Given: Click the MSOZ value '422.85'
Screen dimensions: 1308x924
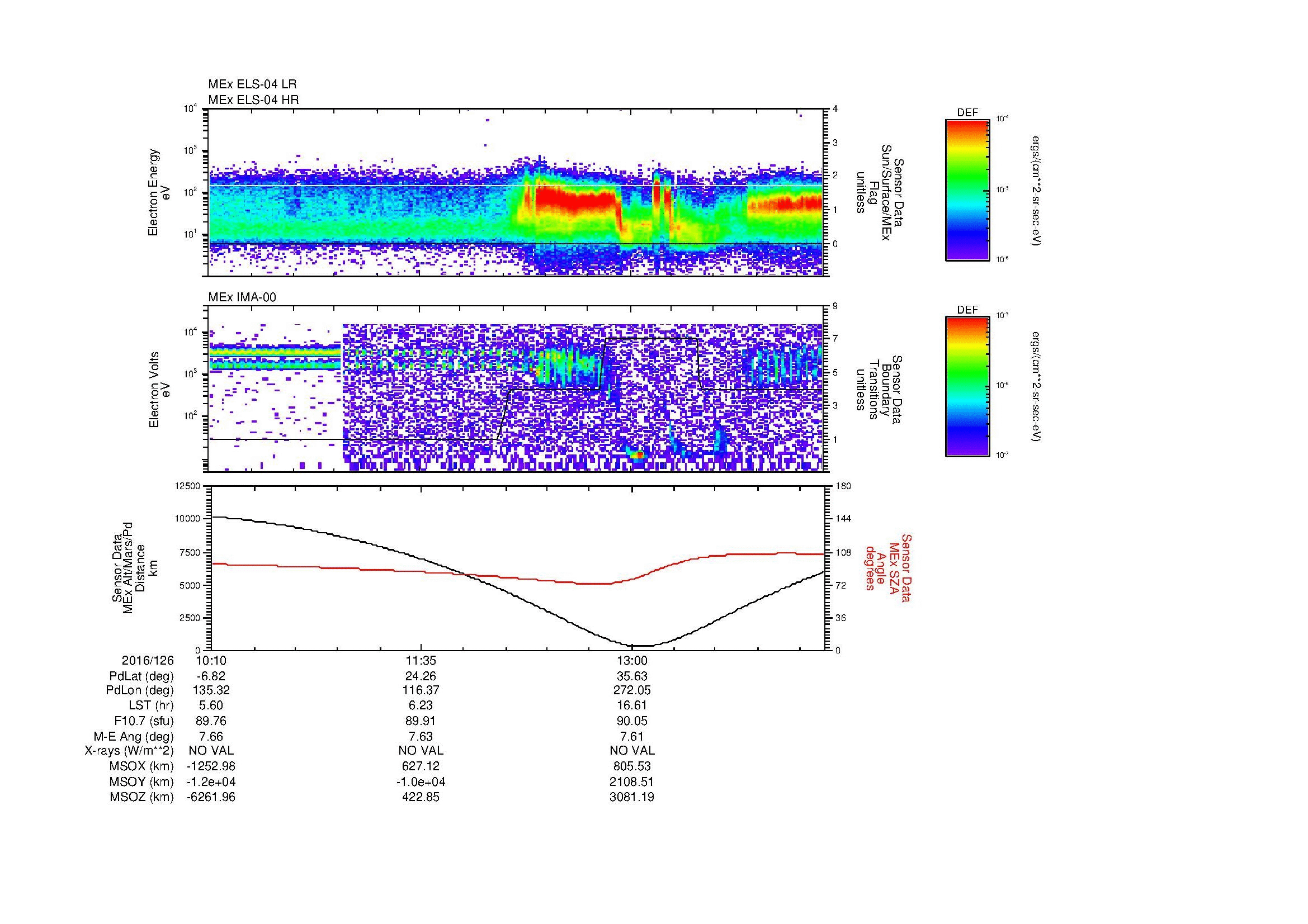Looking at the screenshot, I should click(x=421, y=797).
